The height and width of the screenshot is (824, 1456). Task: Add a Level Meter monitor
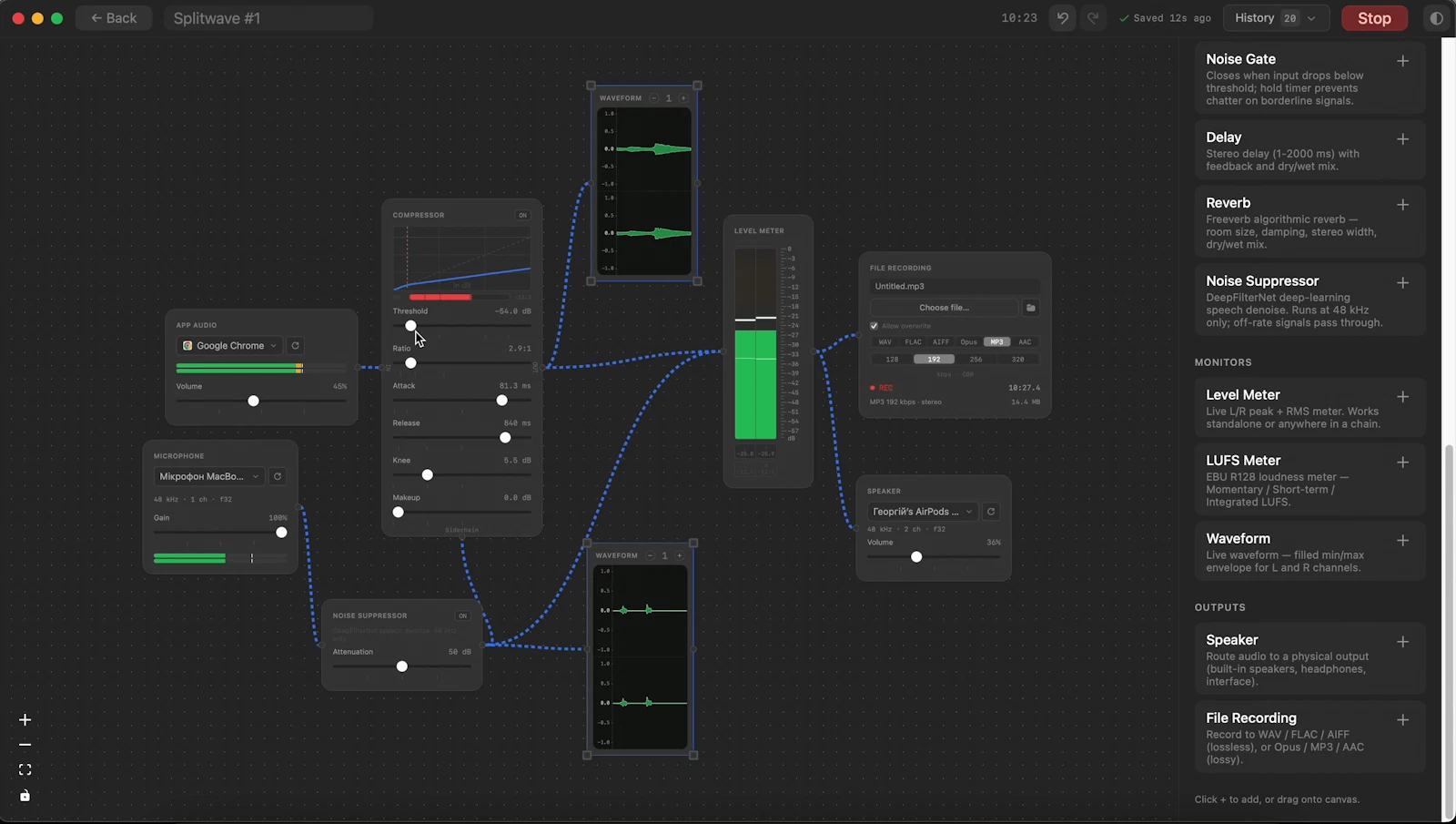pyautogui.click(x=1403, y=397)
